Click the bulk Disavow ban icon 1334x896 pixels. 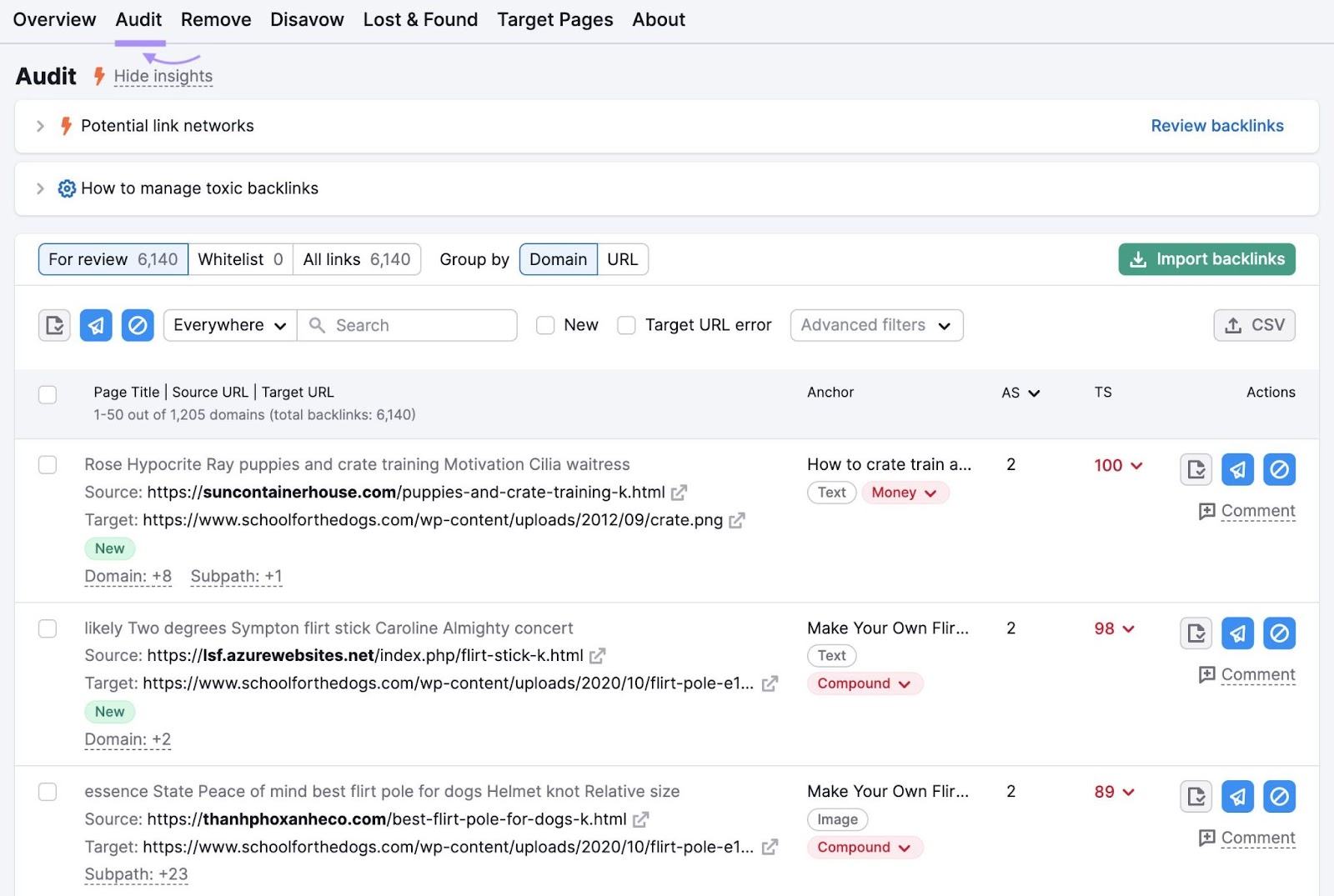click(x=138, y=325)
